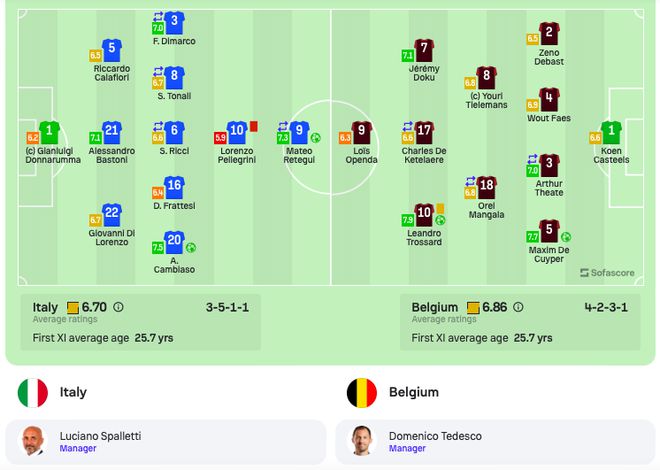The image size is (660, 470).
Task: Open Domenico Tedesco manager card
Action: point(495,442)
